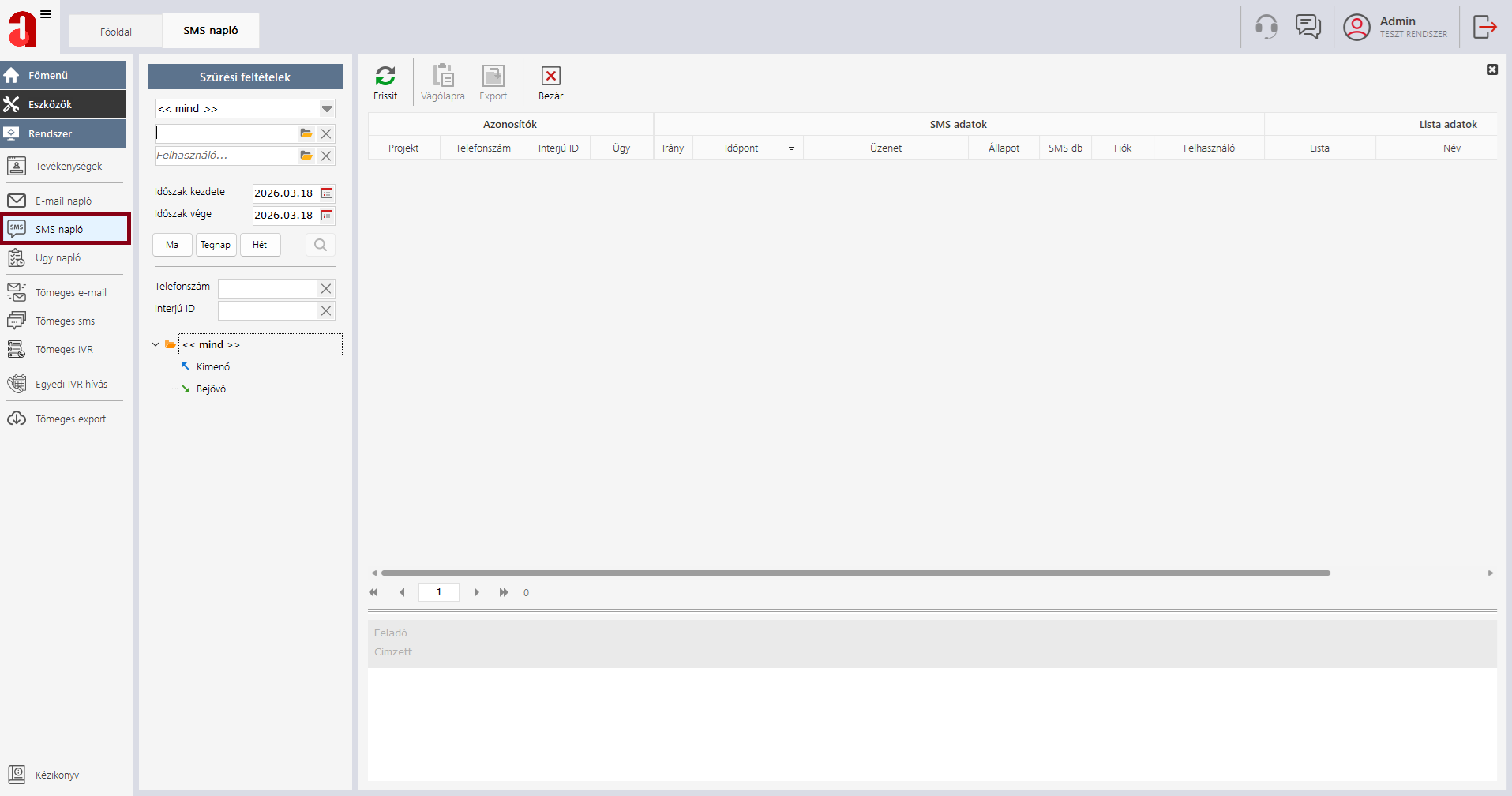Click the Bezár close toolbar icon
1512x796 pixels.
pos(550,77)
